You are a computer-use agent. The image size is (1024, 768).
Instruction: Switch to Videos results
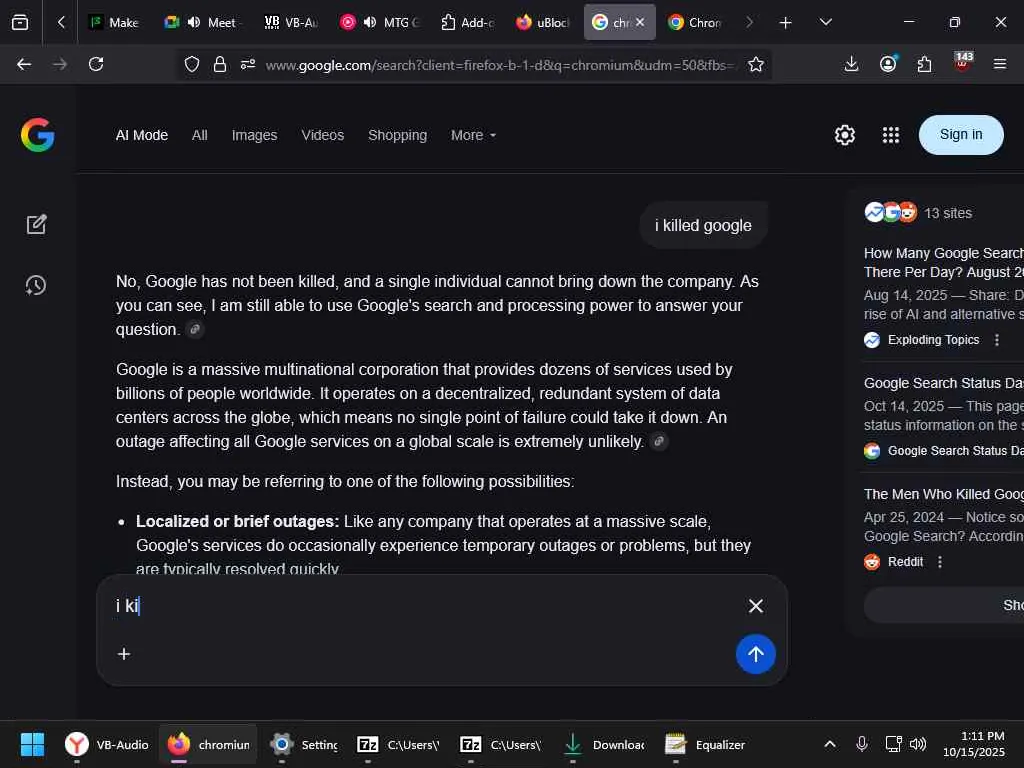pyautogui.click(x=323, y=135)
